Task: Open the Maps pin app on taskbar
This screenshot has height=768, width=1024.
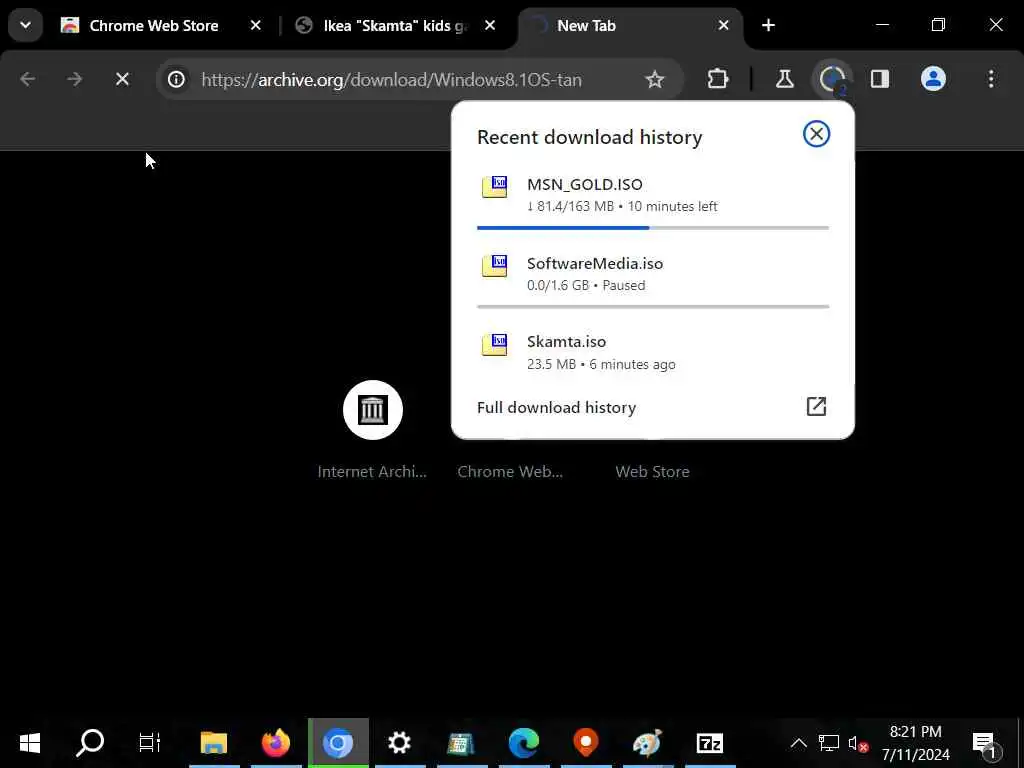Action: point(586,743)
